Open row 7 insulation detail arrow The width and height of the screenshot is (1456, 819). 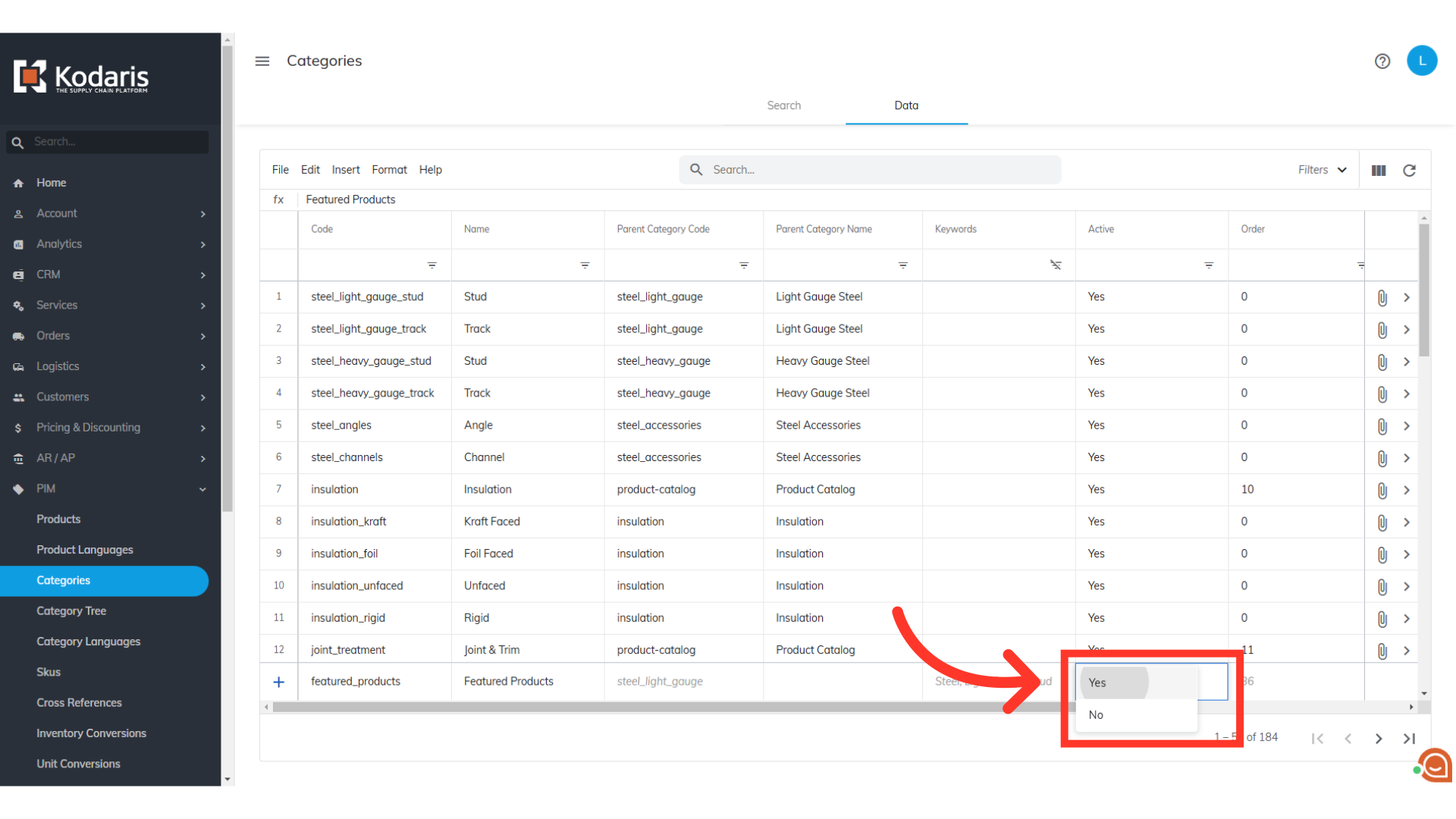pyautogui.click(x=1406, y=490)
